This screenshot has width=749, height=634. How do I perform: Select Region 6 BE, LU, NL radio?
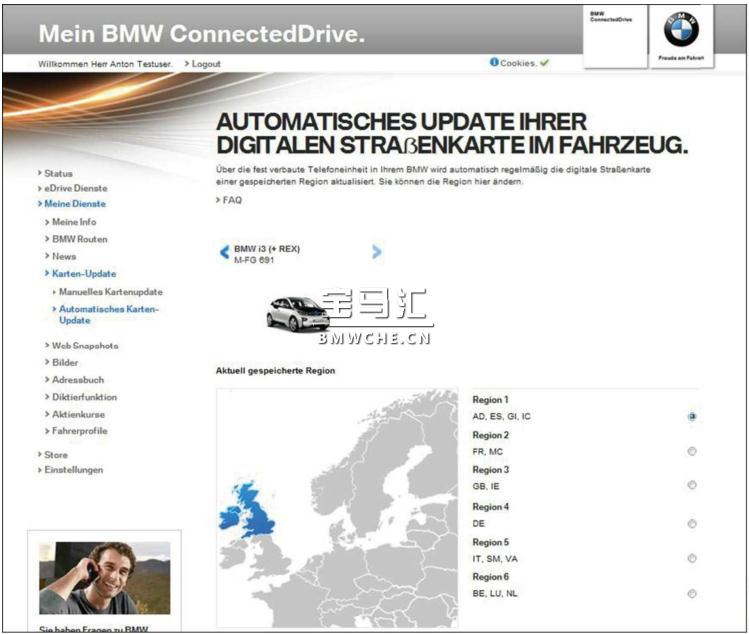(692, 593)
